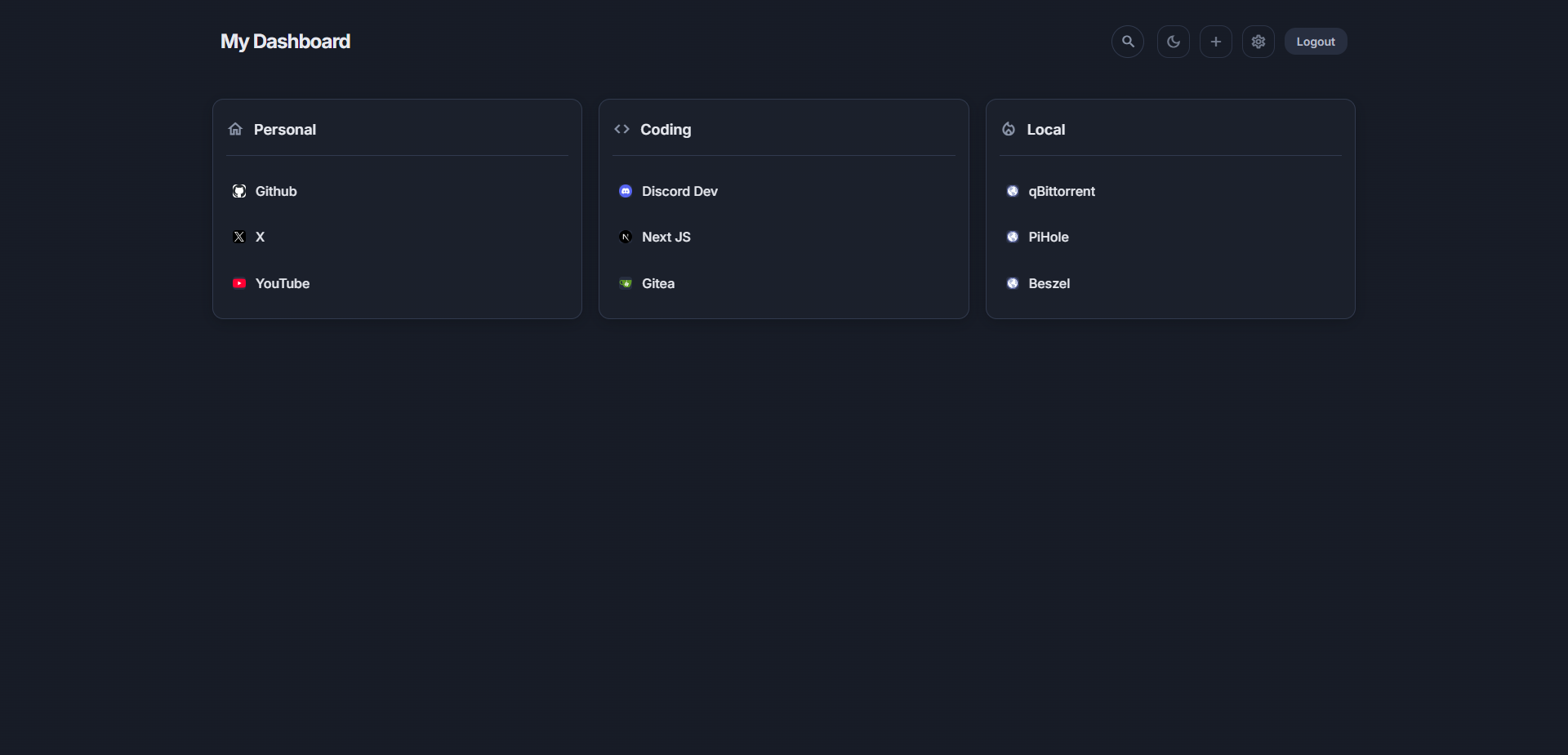Click the Logout button
Screen dimensions: 1568x755
coord(1316,42)
